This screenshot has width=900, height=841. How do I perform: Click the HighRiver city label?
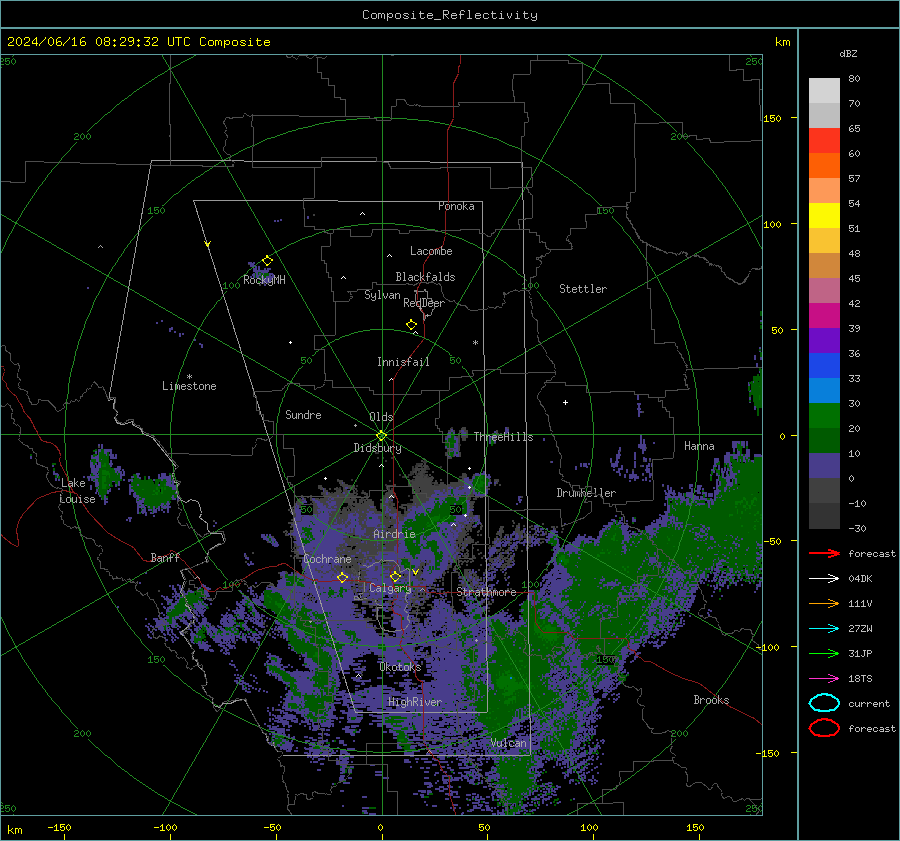click(x=414, y=702)
